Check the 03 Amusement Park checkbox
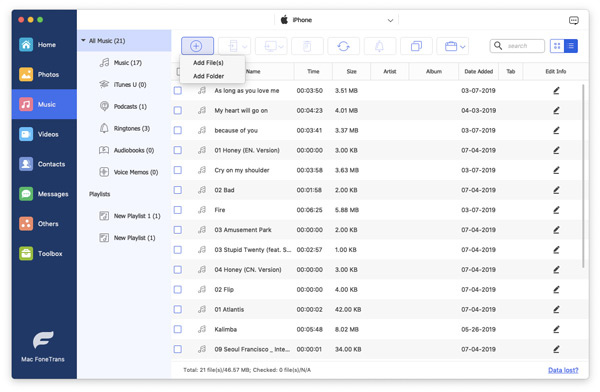Image resolution: width=600 pixels, height=392 pixels. (178, 230)
